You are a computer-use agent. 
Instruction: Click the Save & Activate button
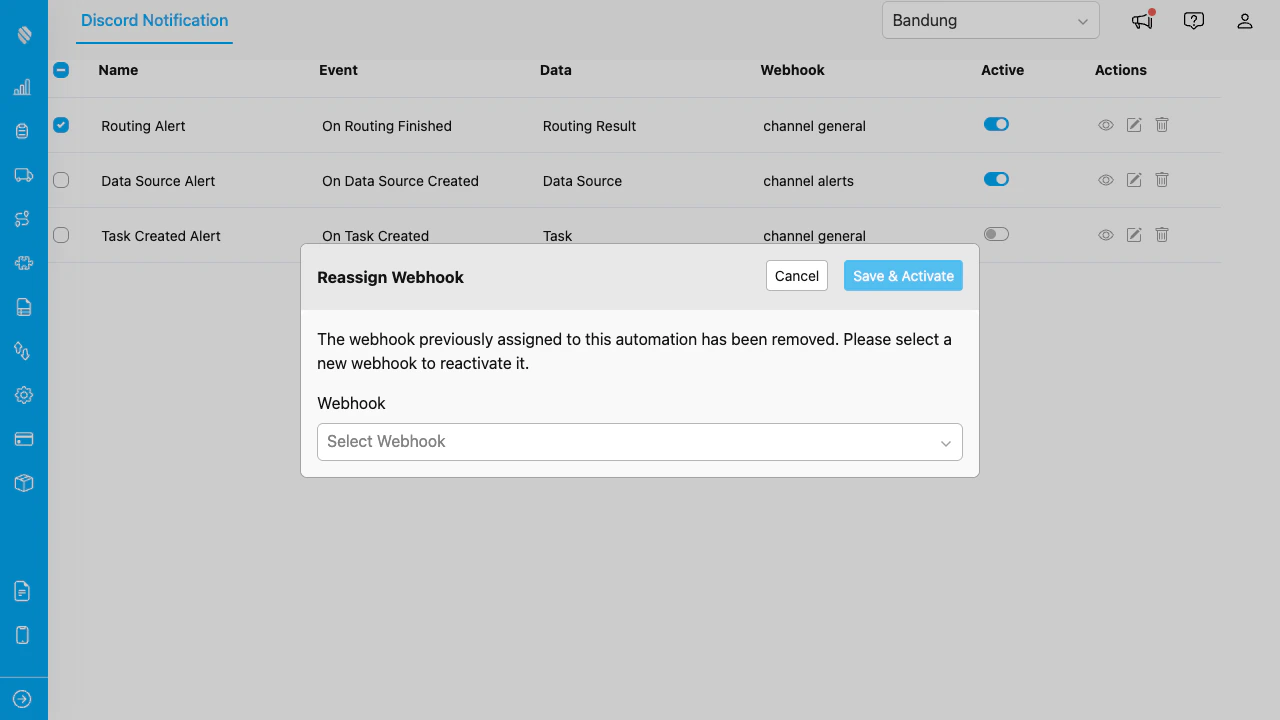pos(902,275)
